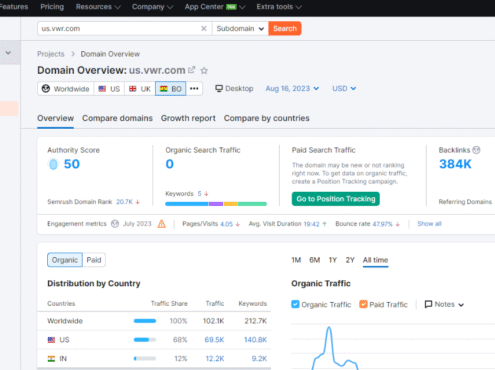Click Semrush Domain Rank 20.7K value
The image size is (495, 370).
124,202
